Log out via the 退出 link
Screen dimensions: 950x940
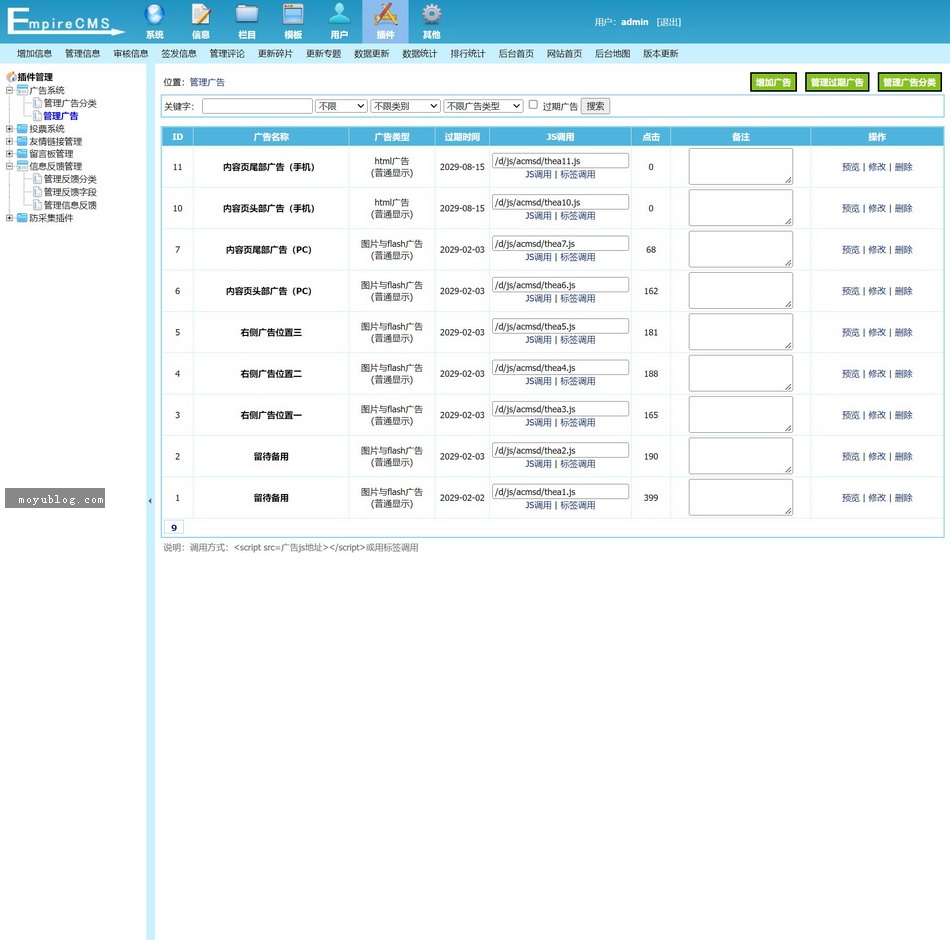pos(669,22)
